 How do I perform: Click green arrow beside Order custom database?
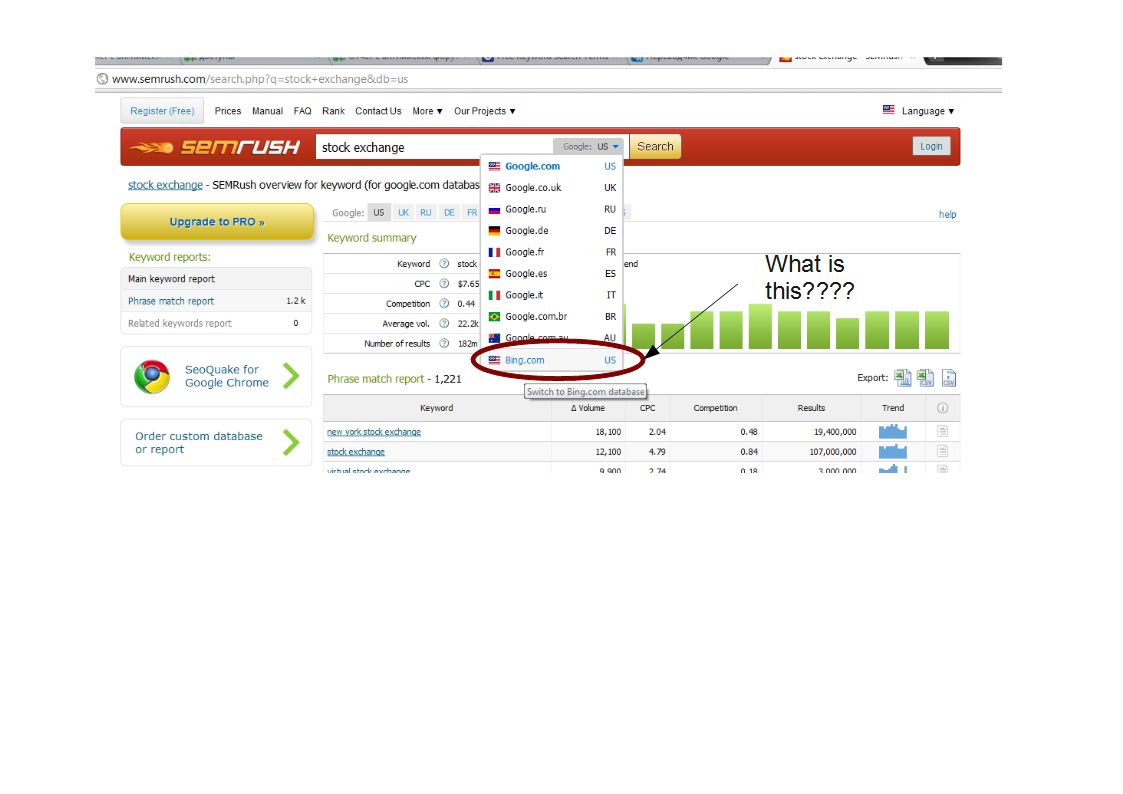point(291,442)
